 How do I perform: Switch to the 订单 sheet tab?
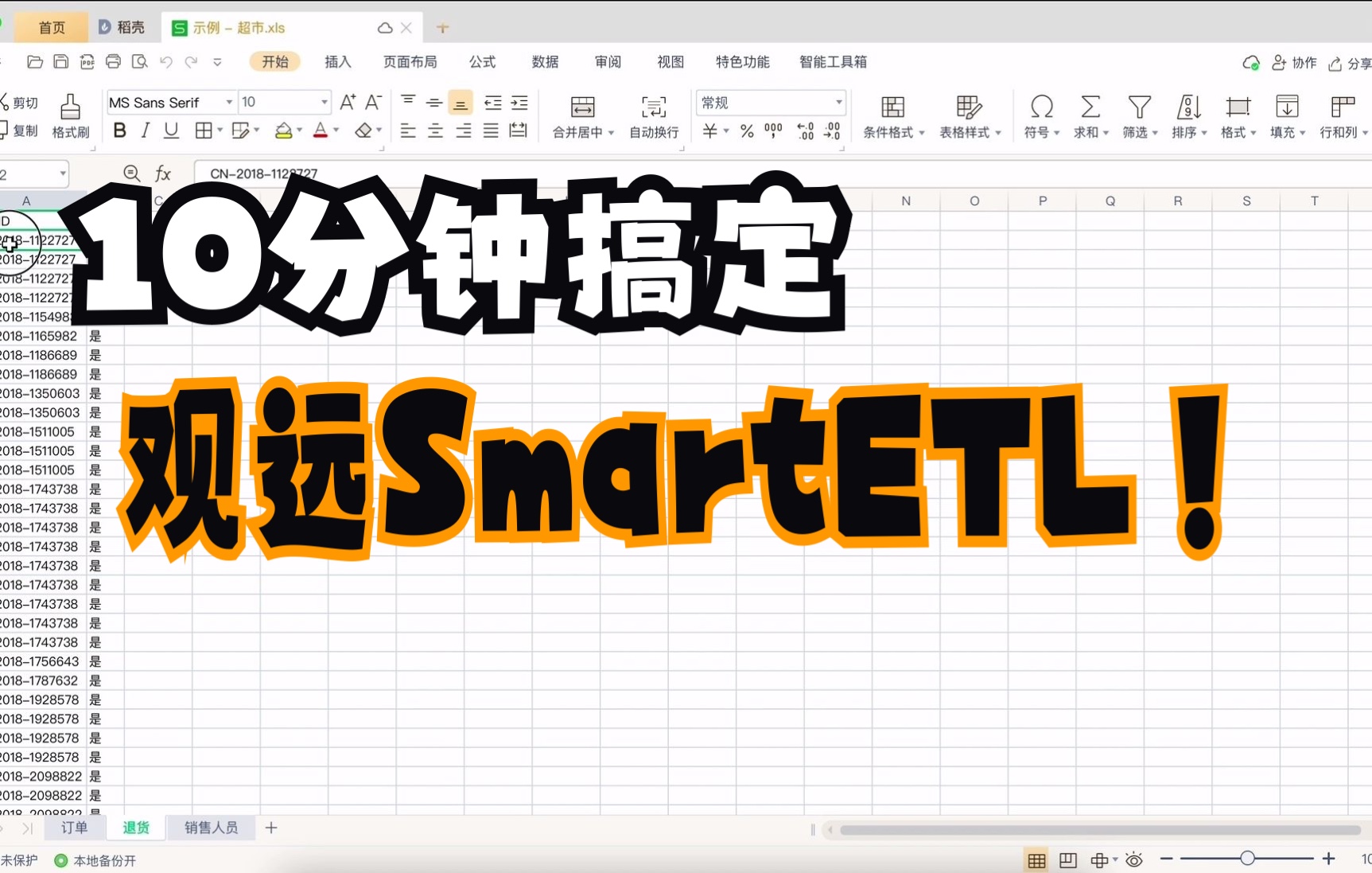74,828
